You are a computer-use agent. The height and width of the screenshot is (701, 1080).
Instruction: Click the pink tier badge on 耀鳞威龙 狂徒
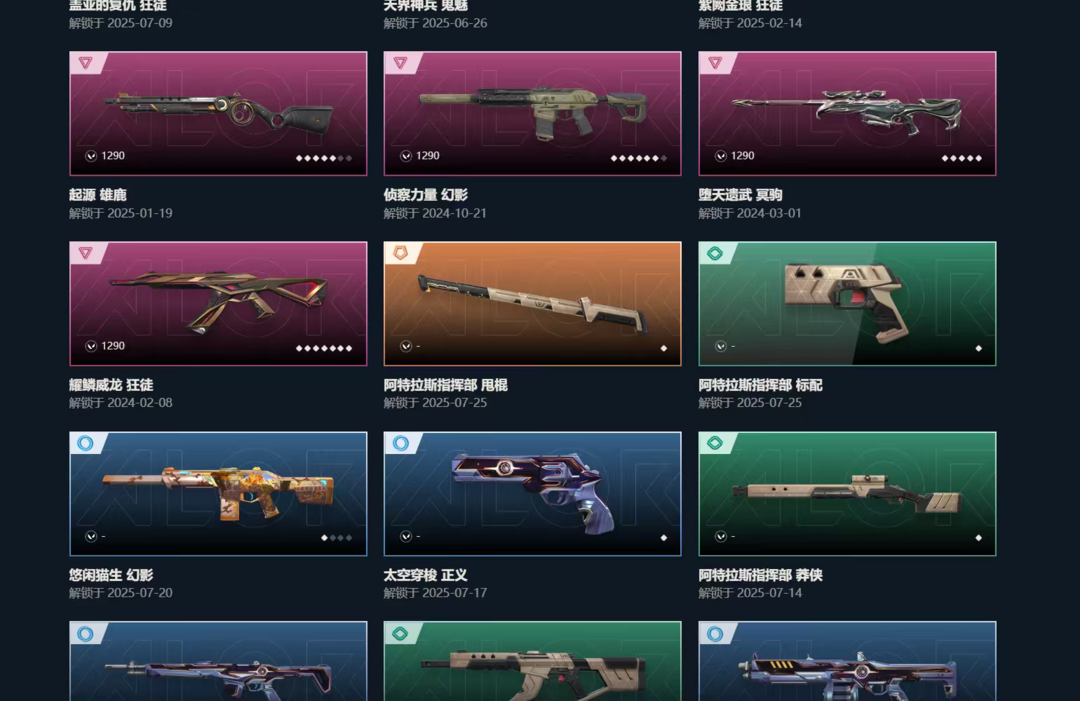[85, 253]
